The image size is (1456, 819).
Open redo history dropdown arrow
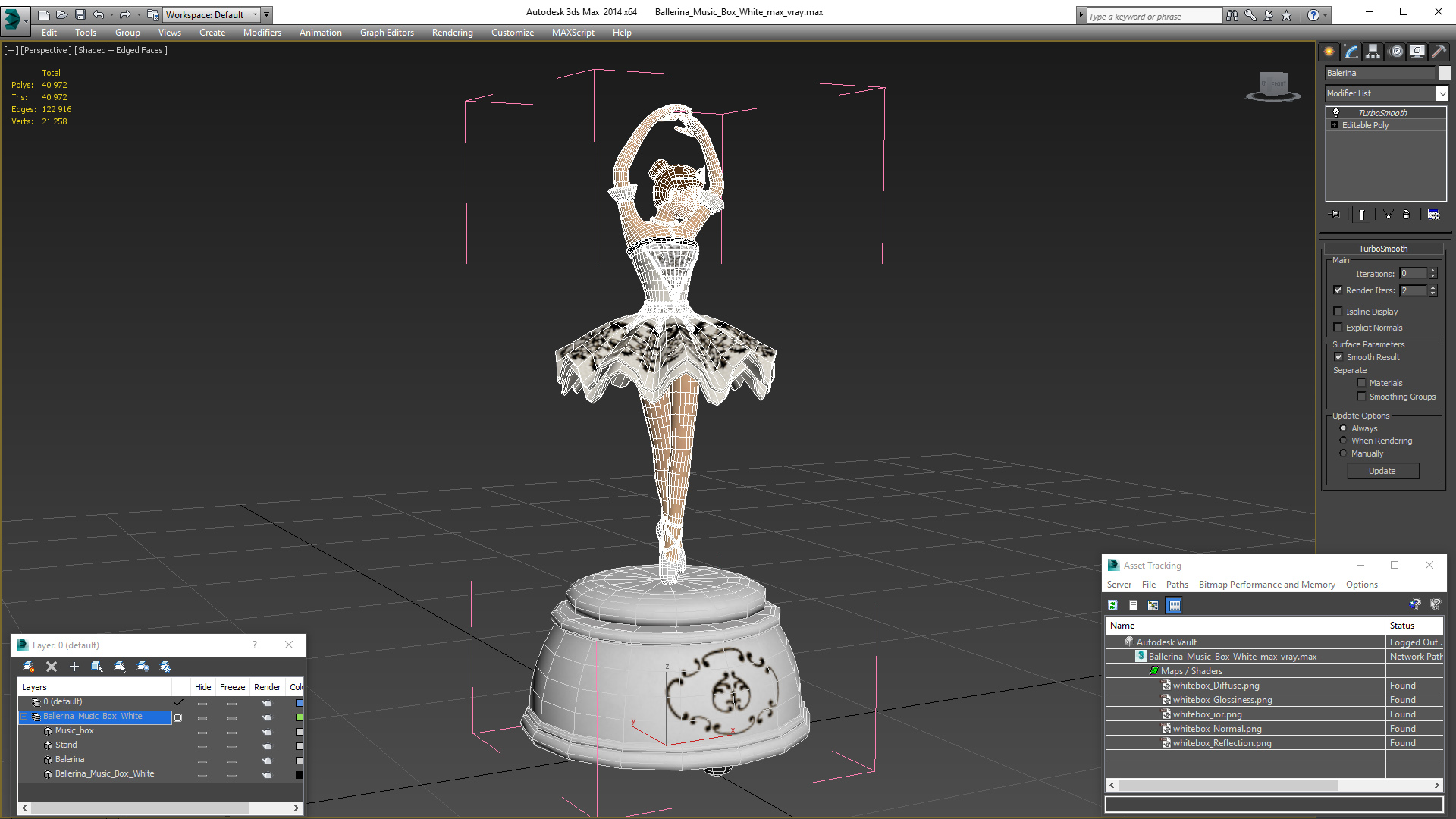pyautogui.click(x=139, y=14)
